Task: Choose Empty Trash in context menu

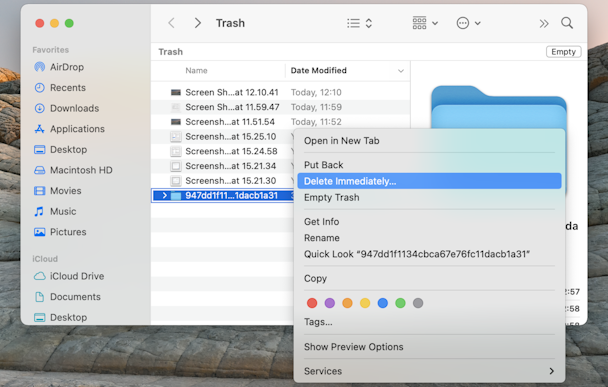Action: tap(332, 198)
